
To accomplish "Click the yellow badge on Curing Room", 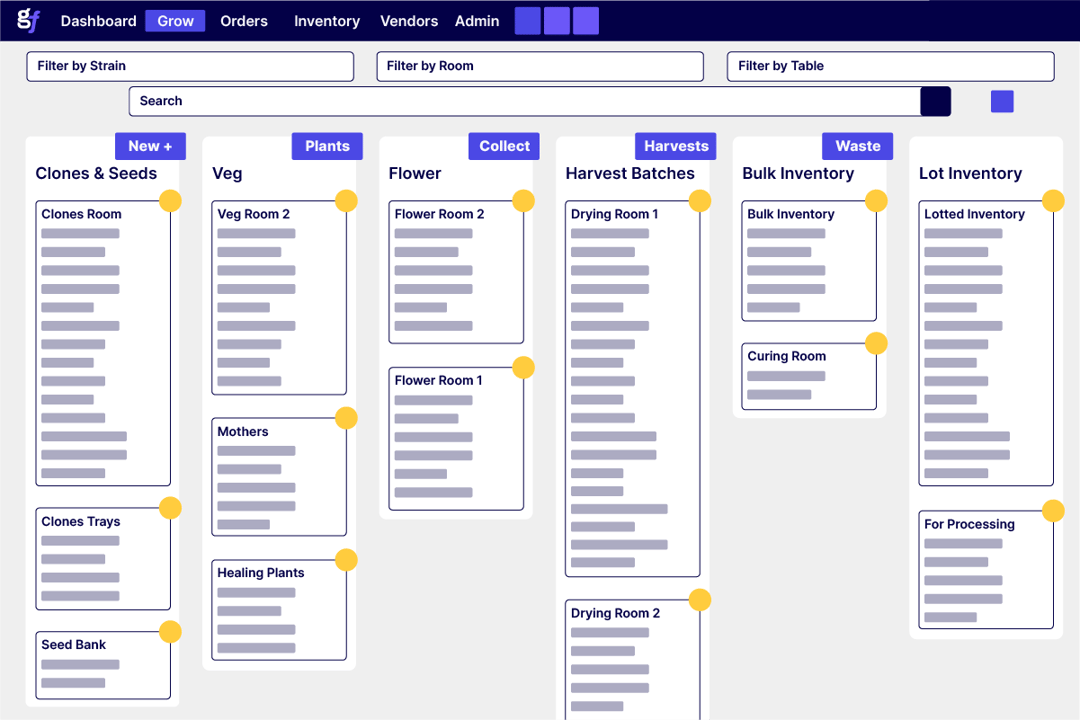I will coord(876,344).
